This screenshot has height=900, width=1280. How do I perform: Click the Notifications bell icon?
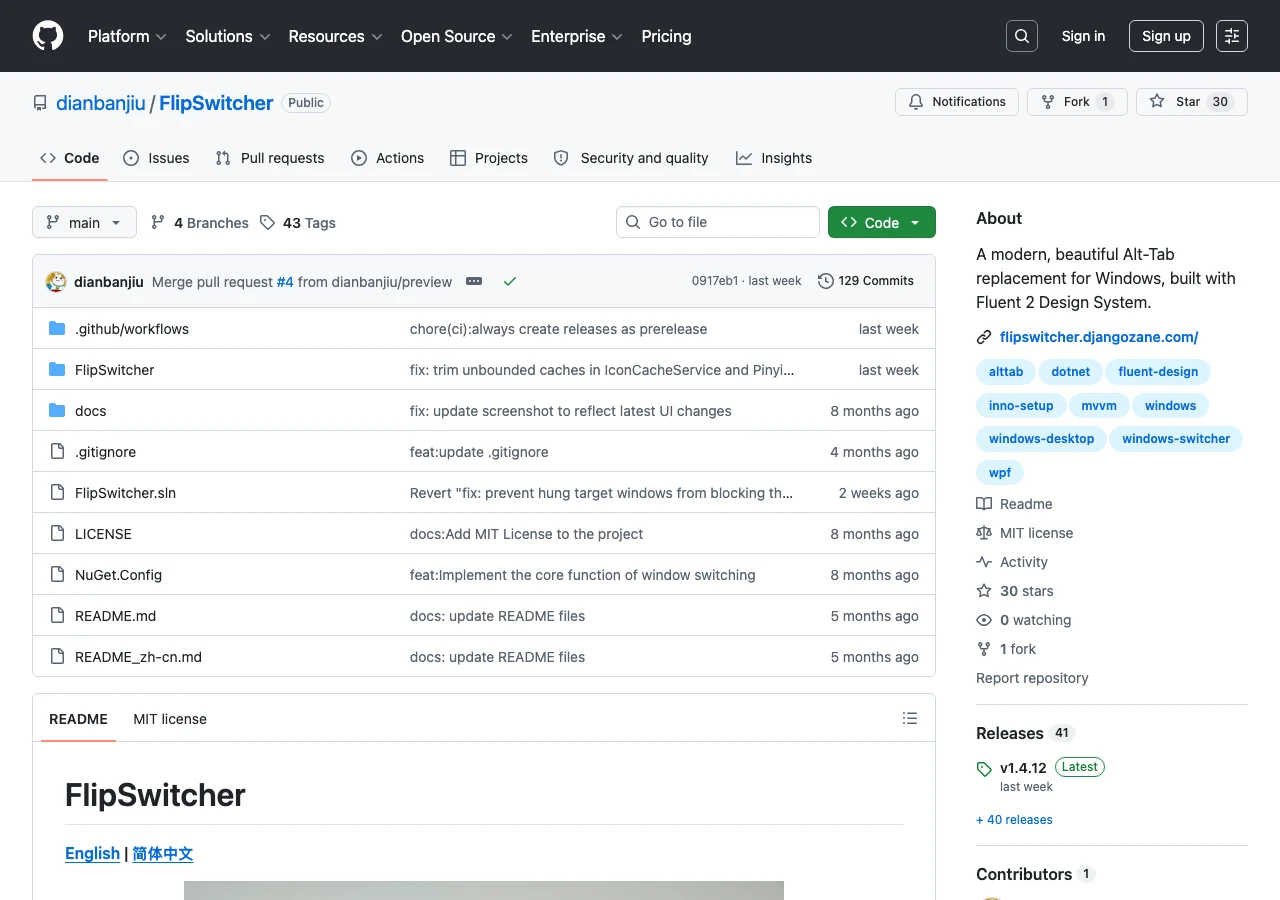click(x=916, y=102)
